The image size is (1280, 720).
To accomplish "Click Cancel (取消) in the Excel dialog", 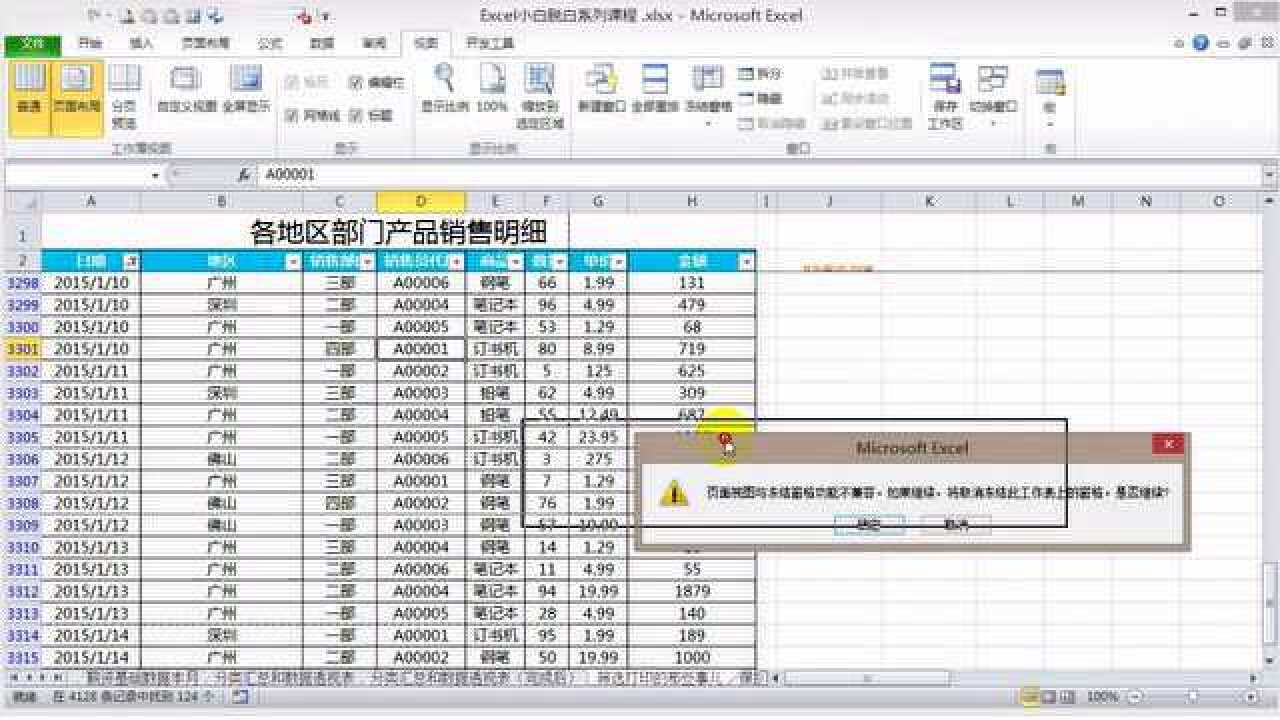I will click(x=956, y=525).
